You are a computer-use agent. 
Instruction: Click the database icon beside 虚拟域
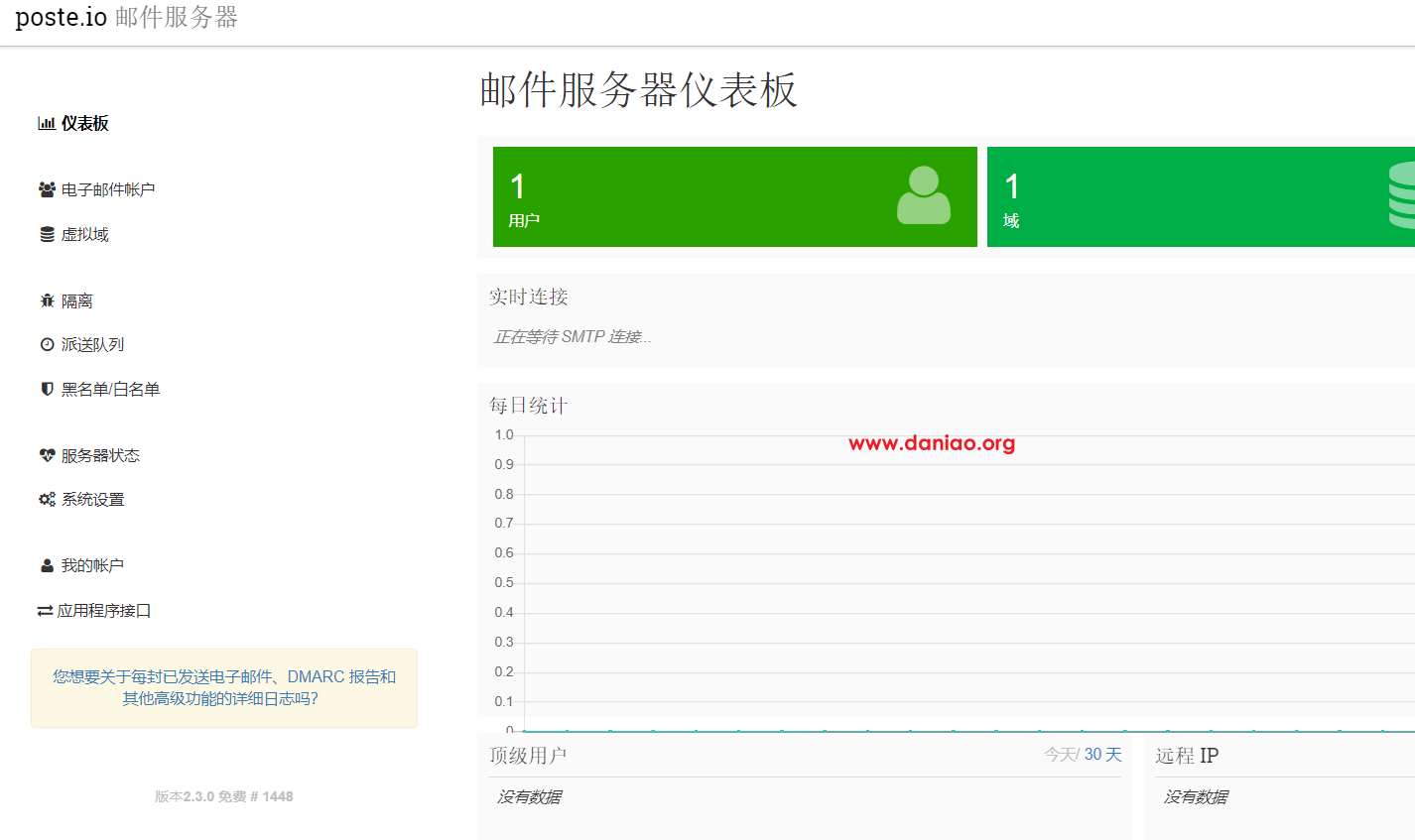[x=47, y=235]
